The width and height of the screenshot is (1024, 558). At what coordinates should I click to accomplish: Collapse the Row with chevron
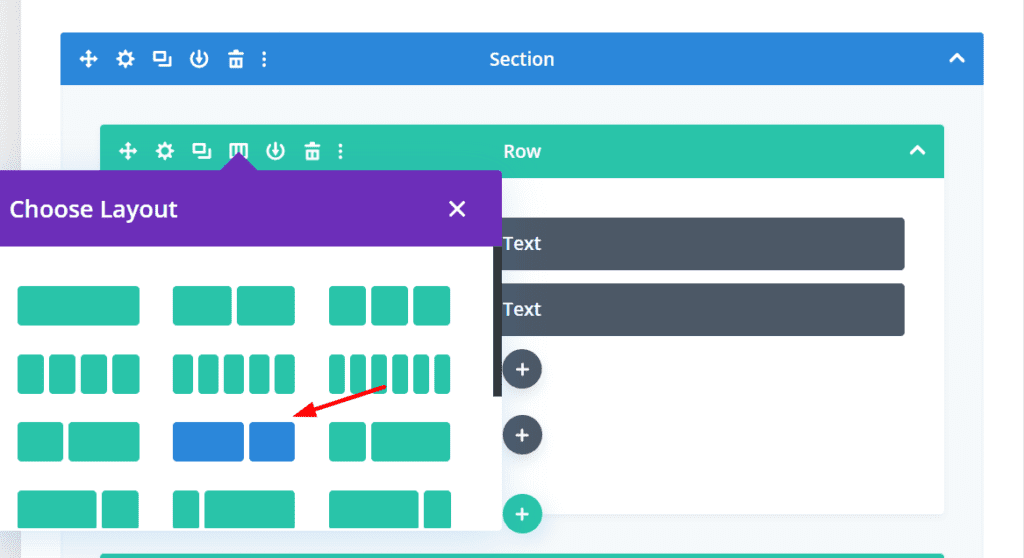(918, 151)
